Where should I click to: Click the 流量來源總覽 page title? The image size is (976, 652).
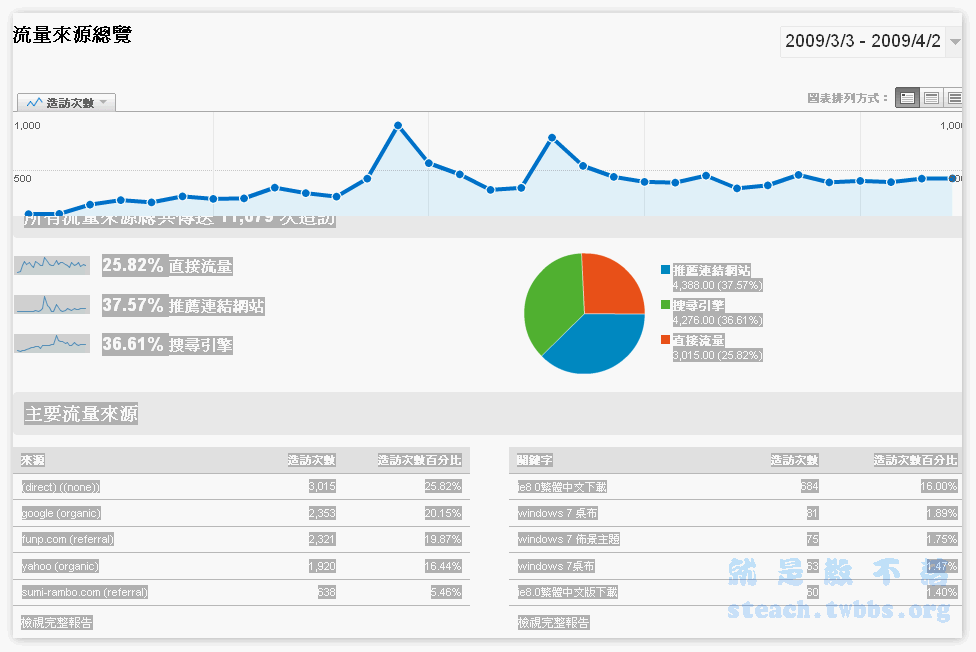72,35
